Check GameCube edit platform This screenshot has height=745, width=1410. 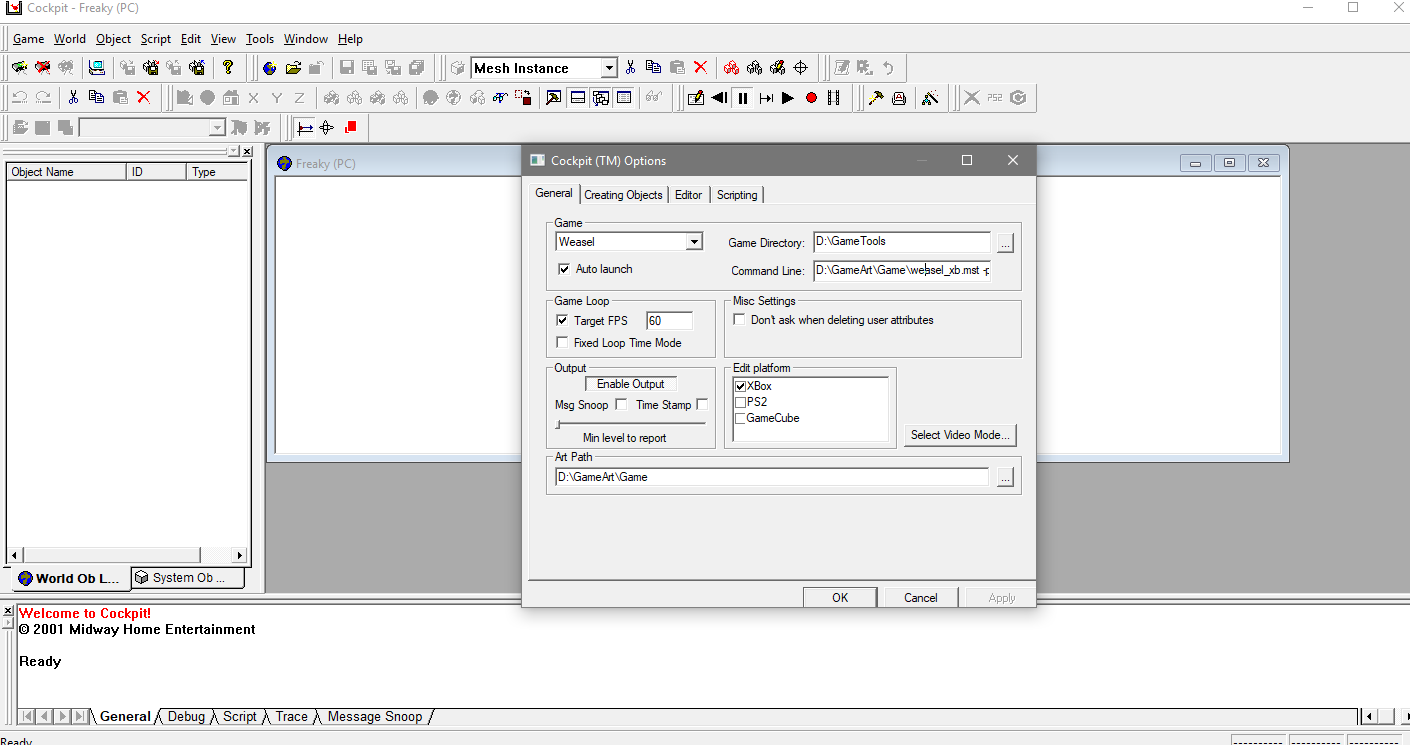click(741, 418)
